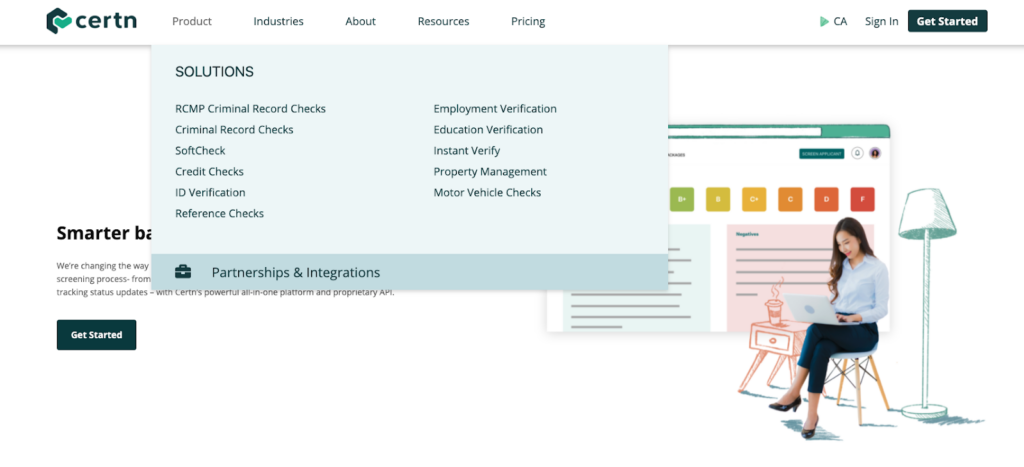
Task: Select the red F grade tile
Action: point(862,199)
